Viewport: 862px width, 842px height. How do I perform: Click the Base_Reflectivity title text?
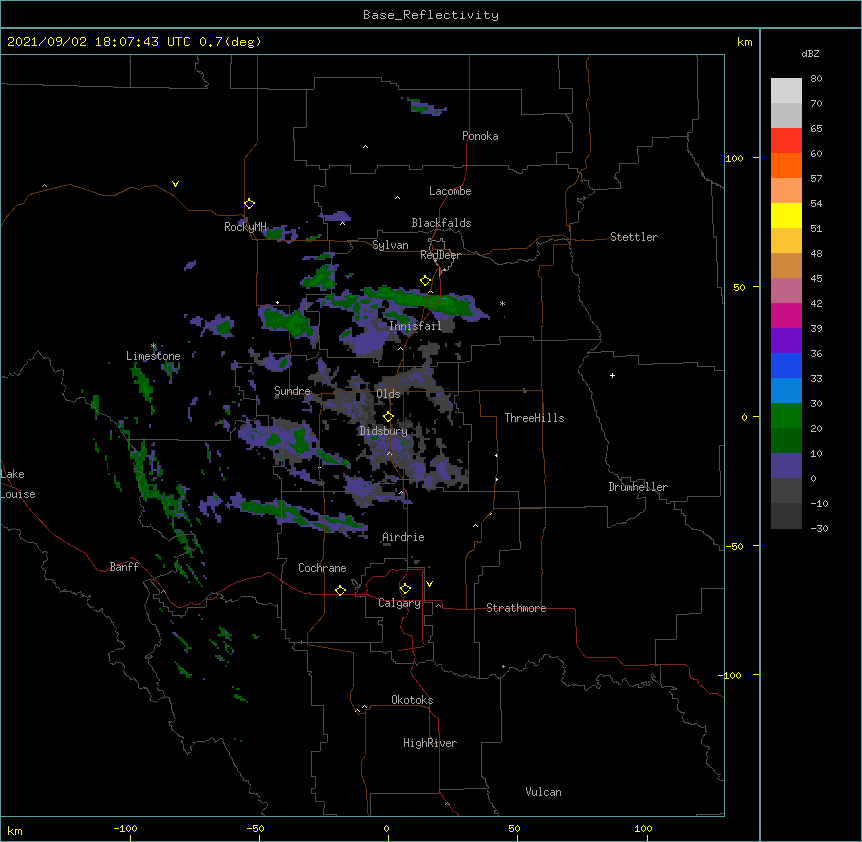431,15
